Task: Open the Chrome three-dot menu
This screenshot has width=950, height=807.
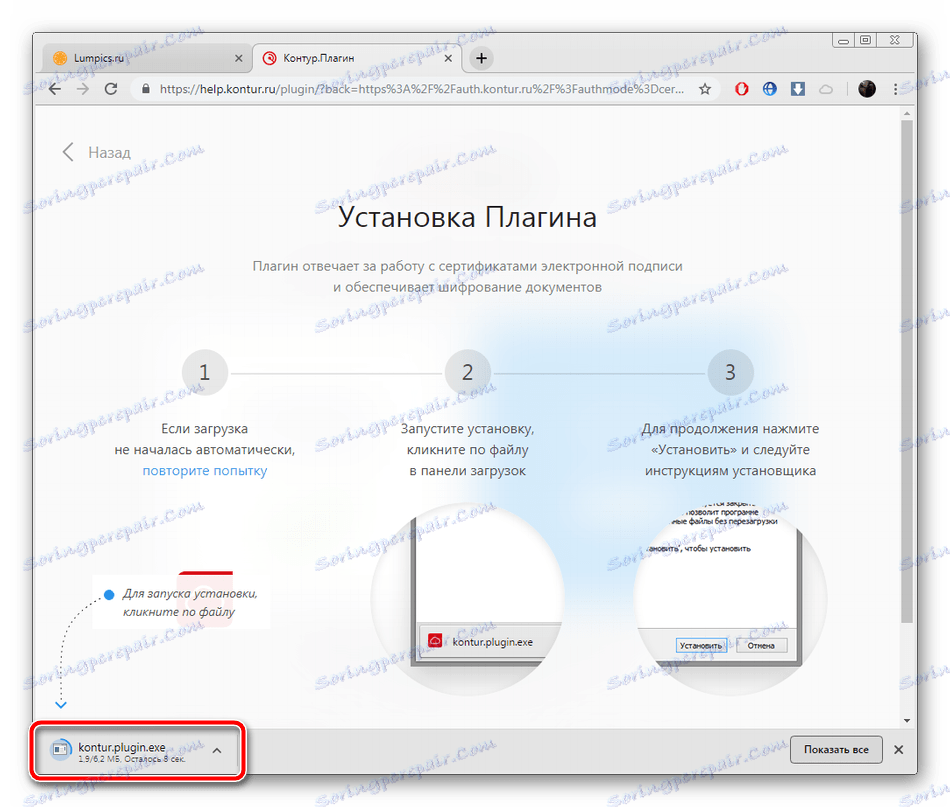Action: (x=895, y=89)
